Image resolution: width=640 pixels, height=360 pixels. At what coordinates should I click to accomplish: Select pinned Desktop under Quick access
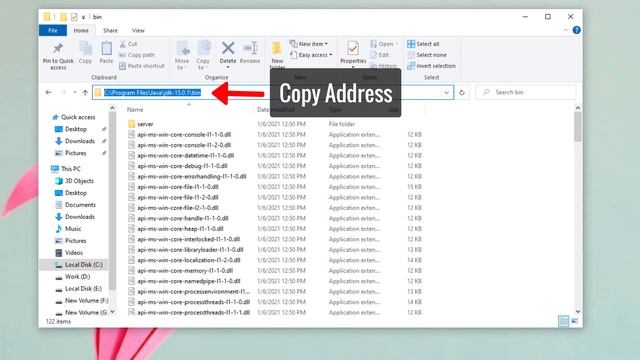click(71, 129)
